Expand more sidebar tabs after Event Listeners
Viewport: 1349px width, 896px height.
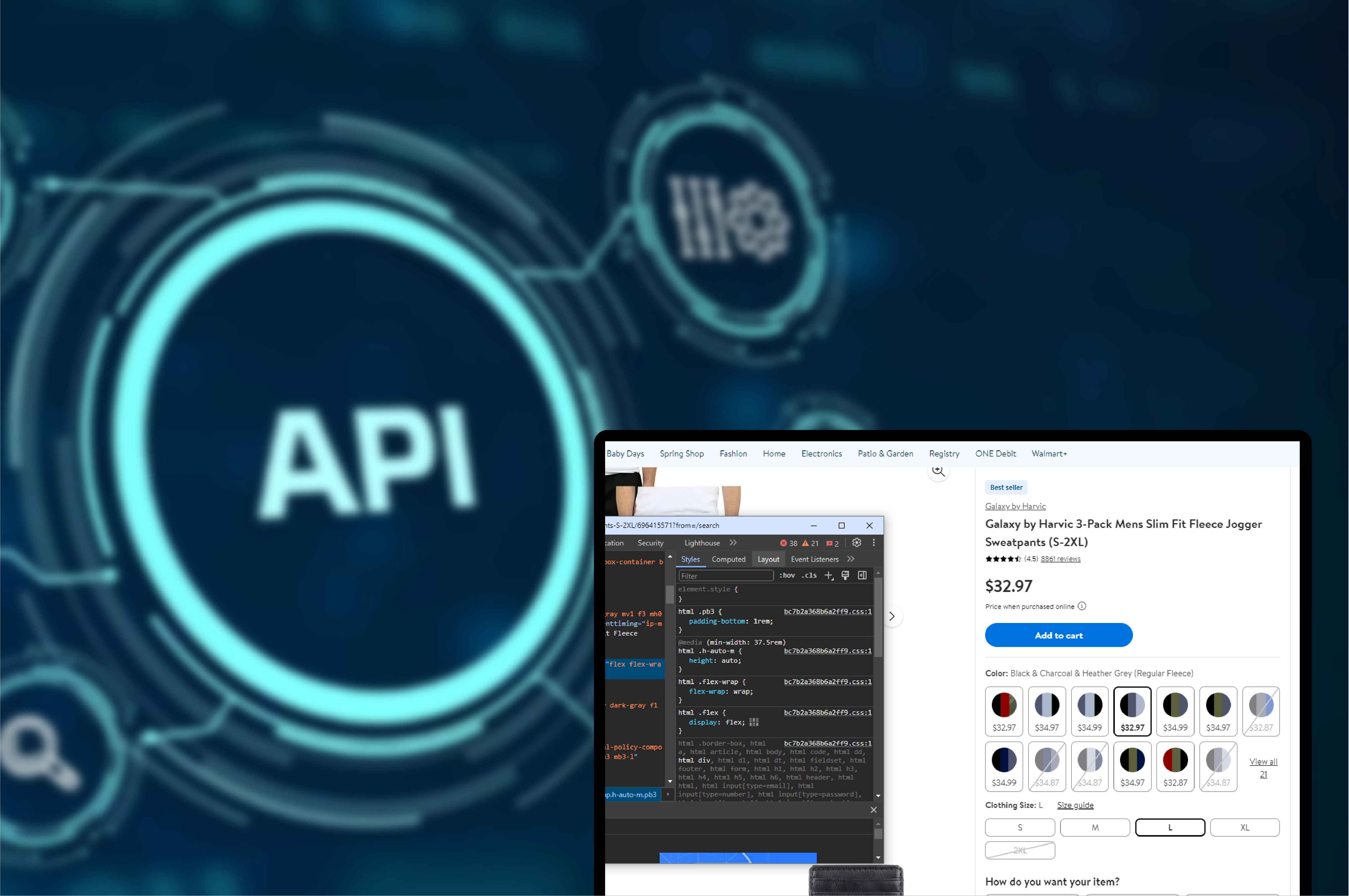(850, 559)
